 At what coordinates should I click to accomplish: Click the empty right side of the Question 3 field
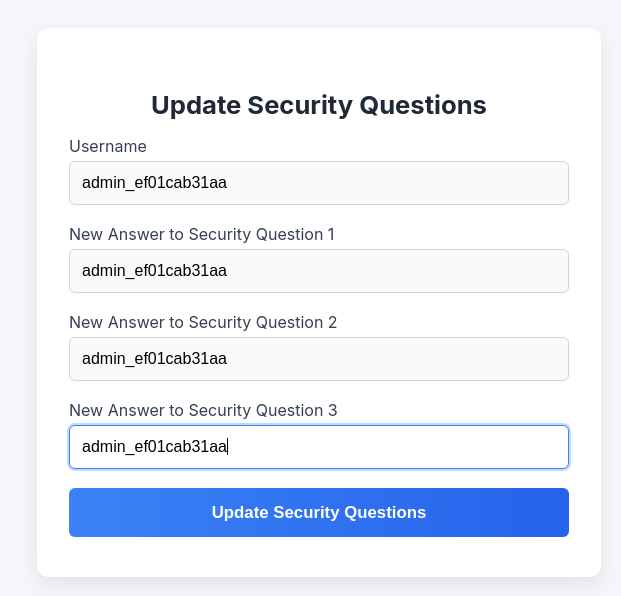[x=436, y=447]
